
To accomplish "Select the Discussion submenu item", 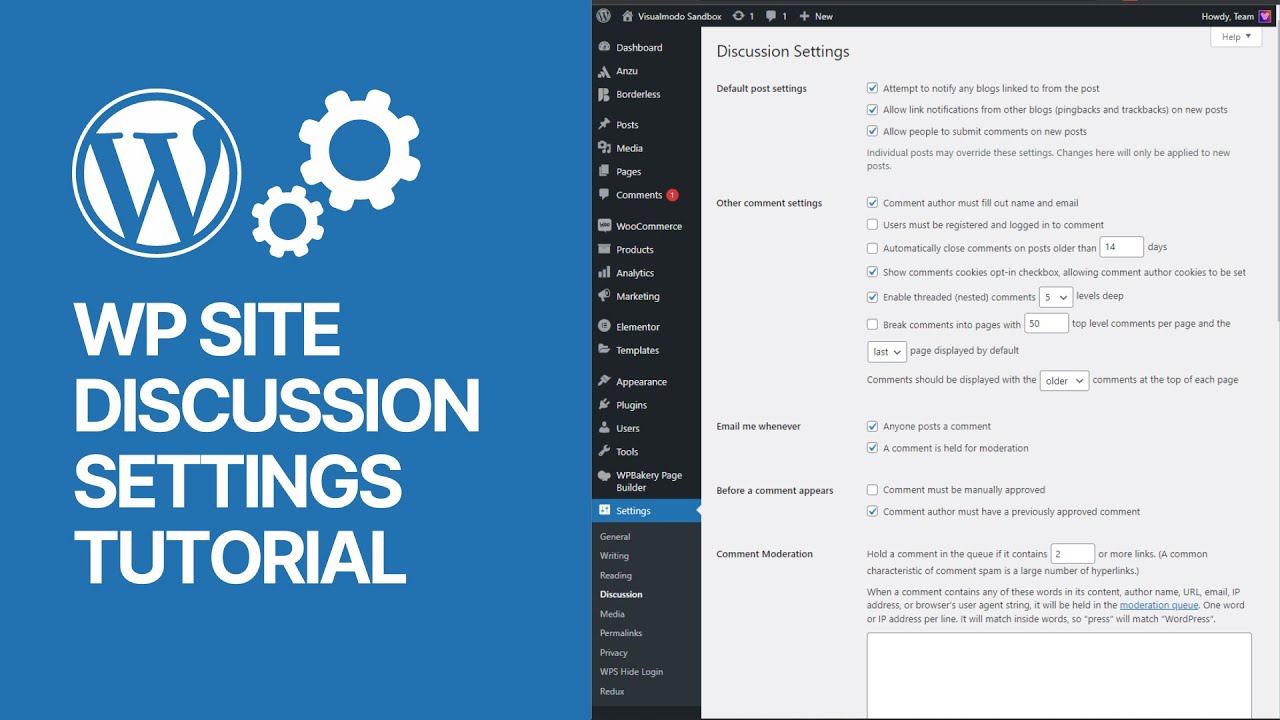I will click(621, 594).
